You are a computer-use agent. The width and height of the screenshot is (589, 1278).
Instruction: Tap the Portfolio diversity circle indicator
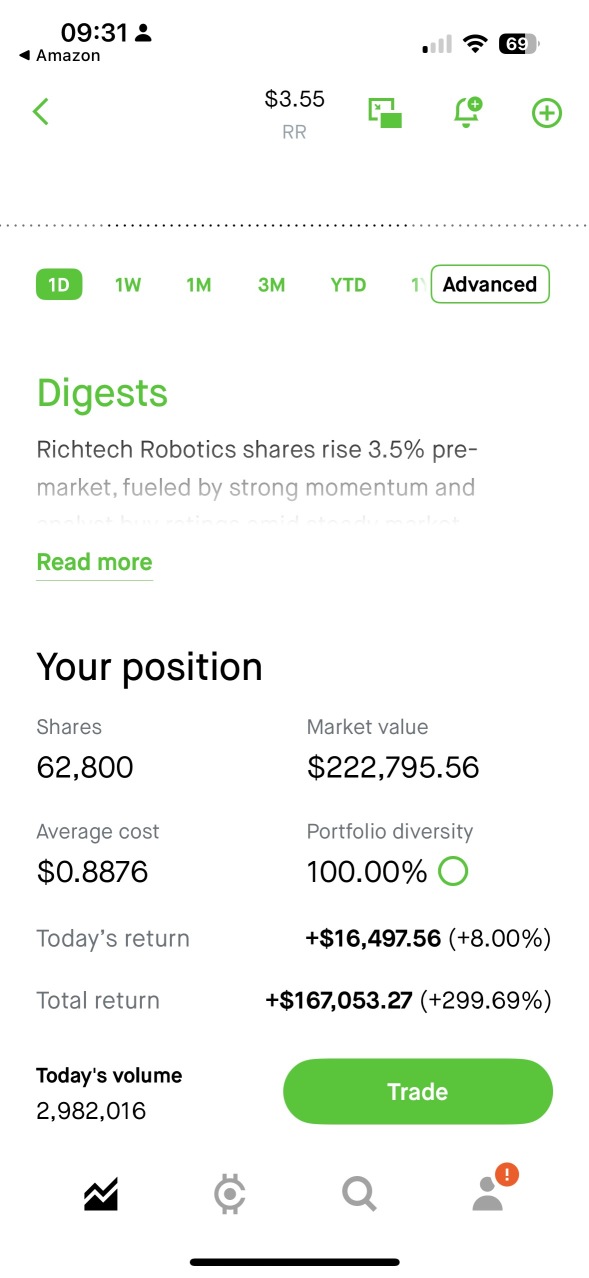point(453,872)
